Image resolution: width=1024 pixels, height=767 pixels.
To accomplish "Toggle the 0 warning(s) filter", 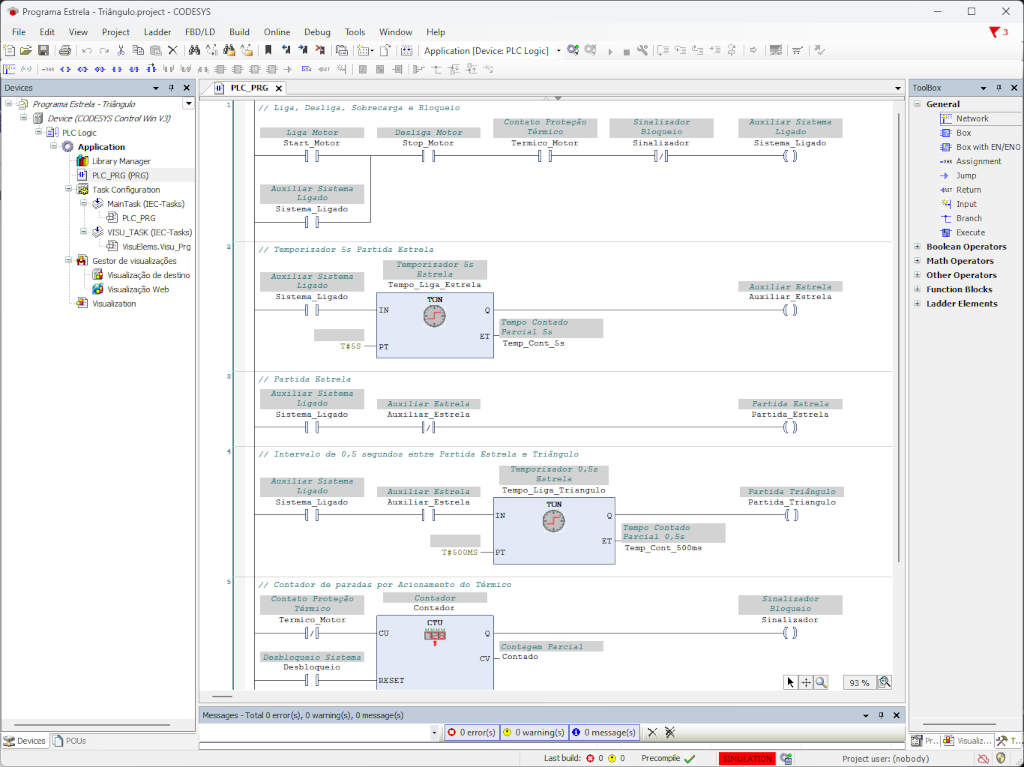I will (534, 732).
